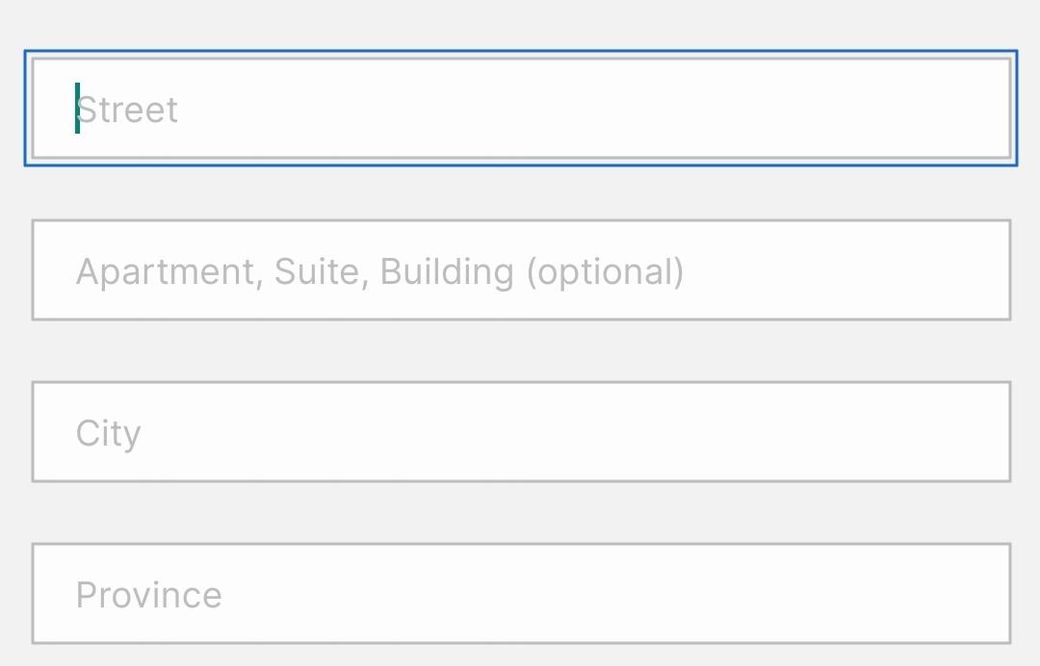
Task: Click into the Province field
Action: tap(520, 594)
